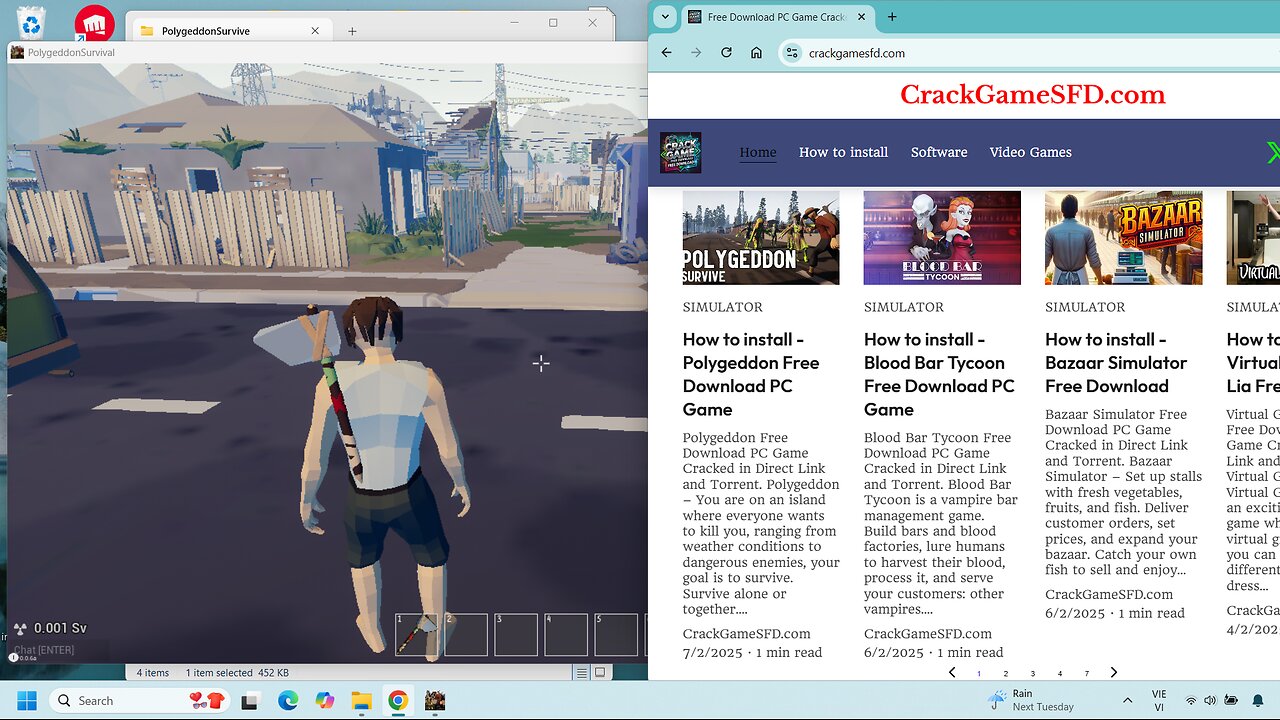Switch File Explorer to large icons view

click(600, 673)
